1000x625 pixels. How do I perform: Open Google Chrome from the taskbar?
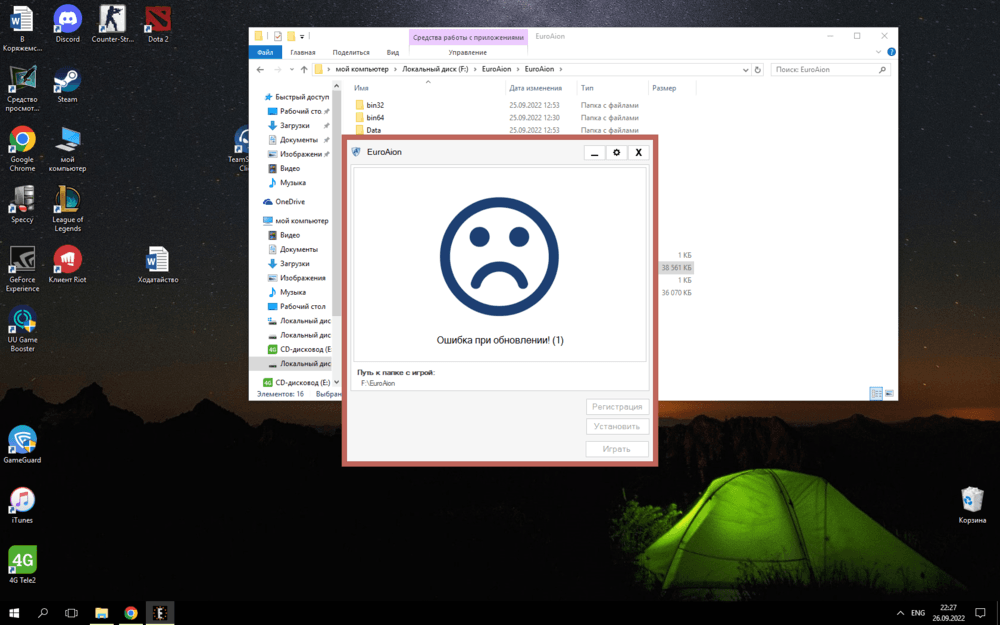coord(131,613)
